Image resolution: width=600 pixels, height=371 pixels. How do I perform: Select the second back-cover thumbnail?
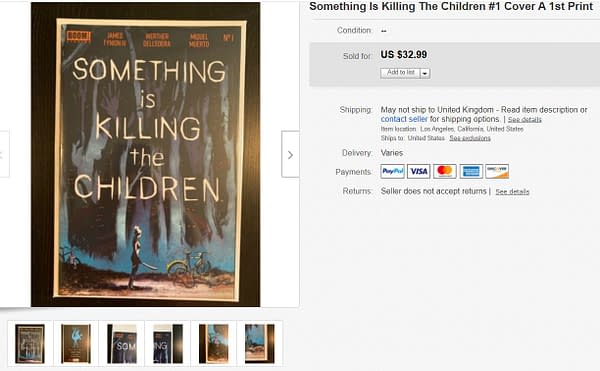[76, 343]
